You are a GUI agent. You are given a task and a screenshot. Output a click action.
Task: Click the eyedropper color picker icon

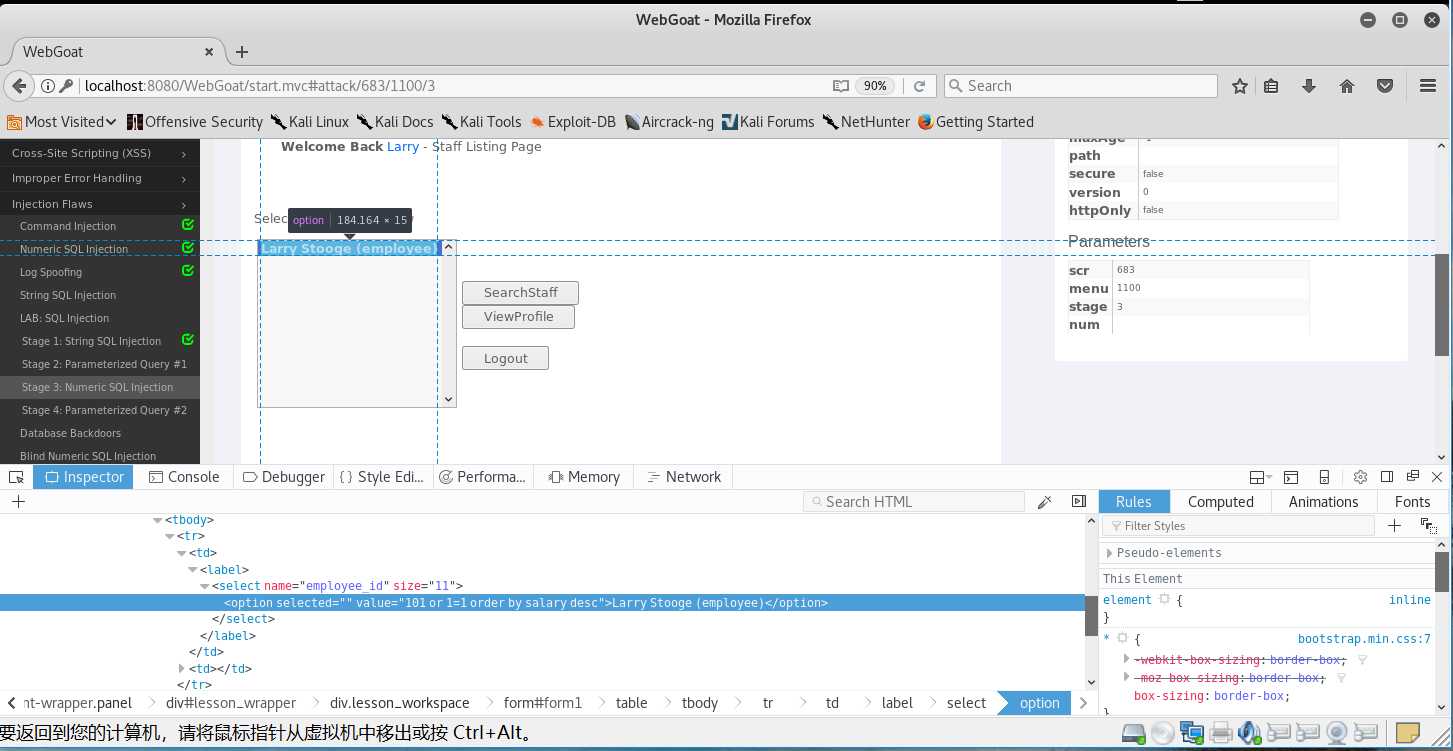coord(1044,502)
